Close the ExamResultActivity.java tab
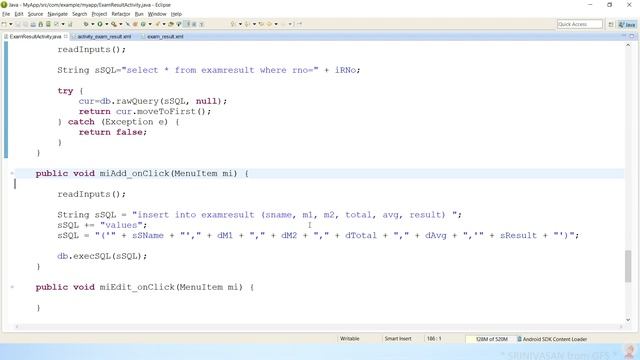 point(65,36)
